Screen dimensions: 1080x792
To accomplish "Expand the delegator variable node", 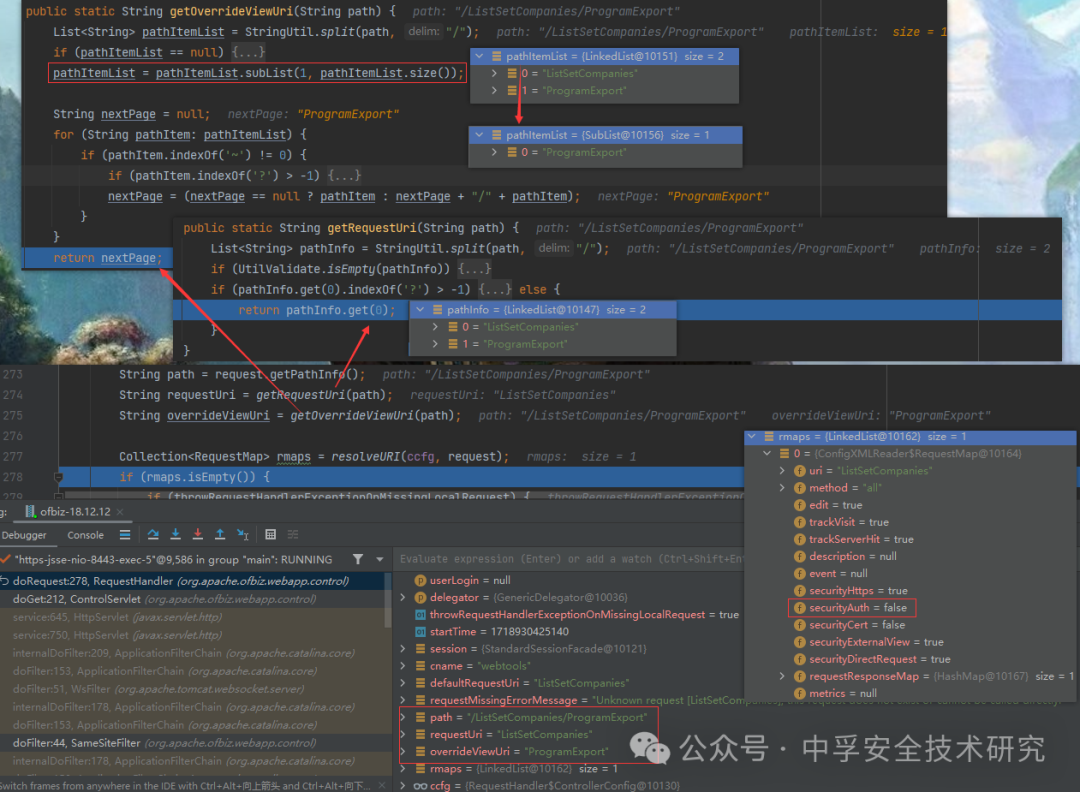I will point(403,597).
